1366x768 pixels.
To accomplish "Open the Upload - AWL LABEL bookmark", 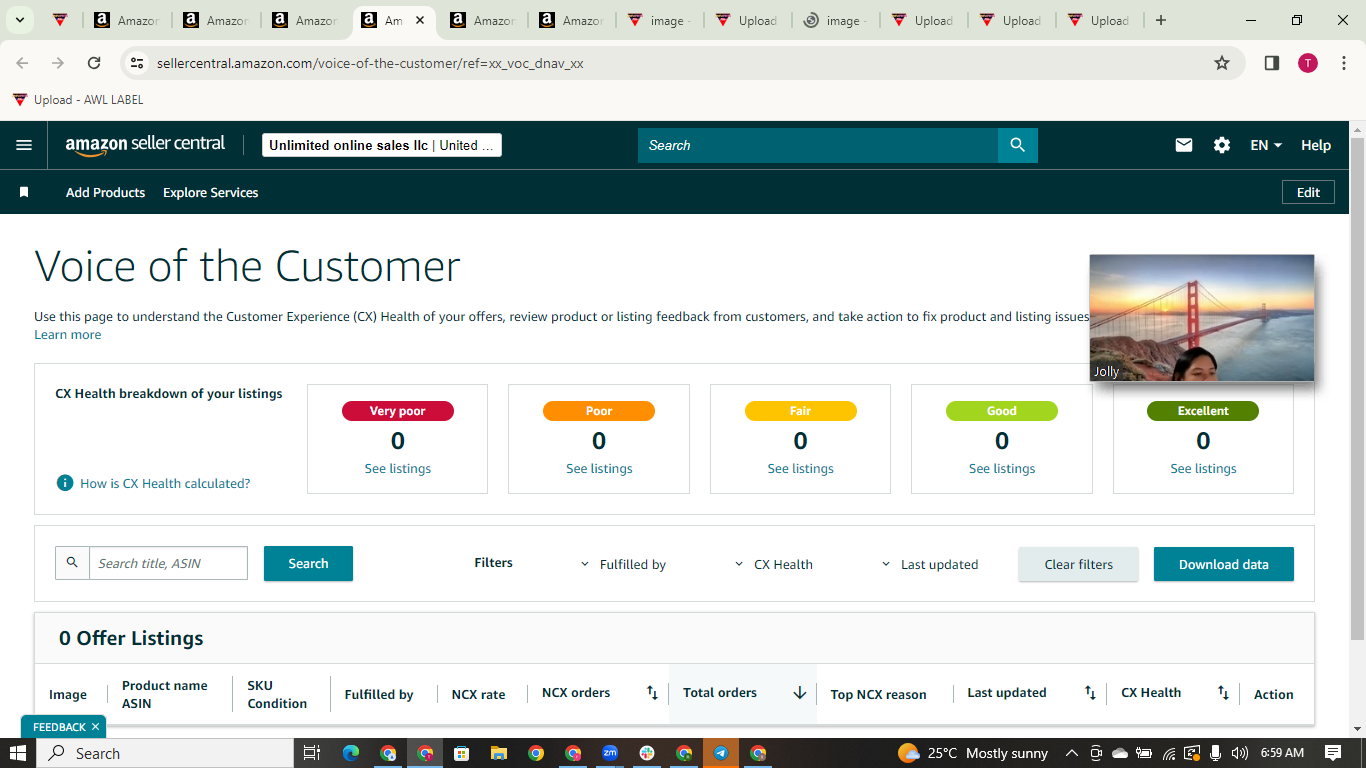I will coord(78,99).
